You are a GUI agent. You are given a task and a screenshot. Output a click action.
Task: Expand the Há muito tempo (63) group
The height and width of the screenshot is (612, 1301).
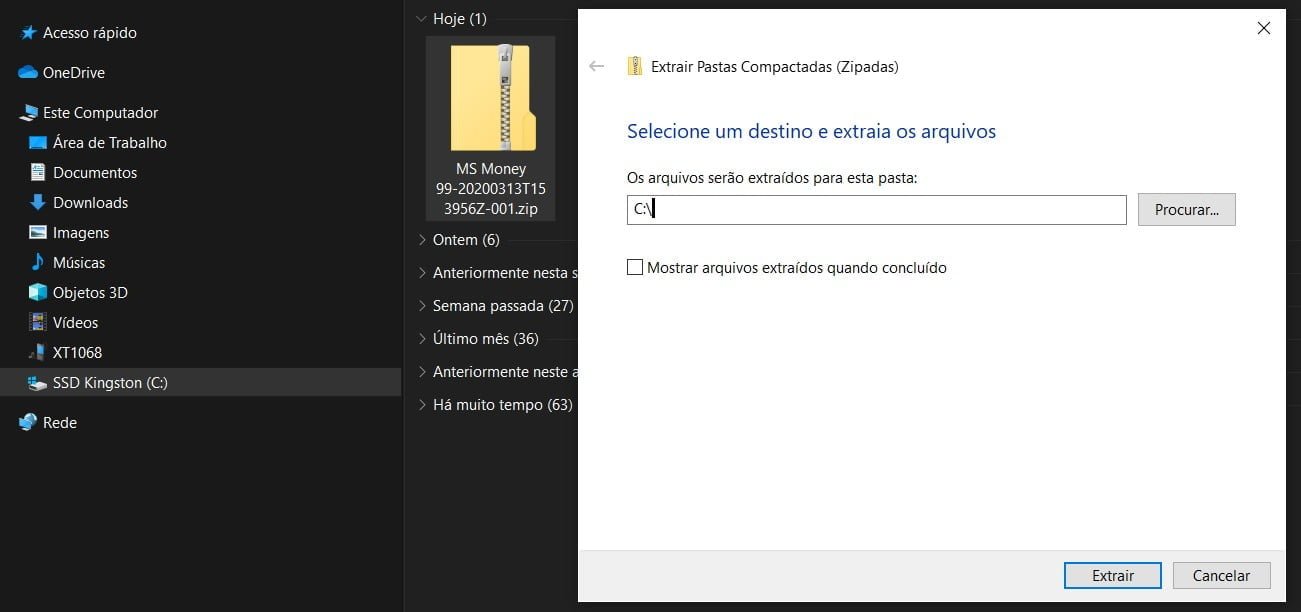[422, 404]
